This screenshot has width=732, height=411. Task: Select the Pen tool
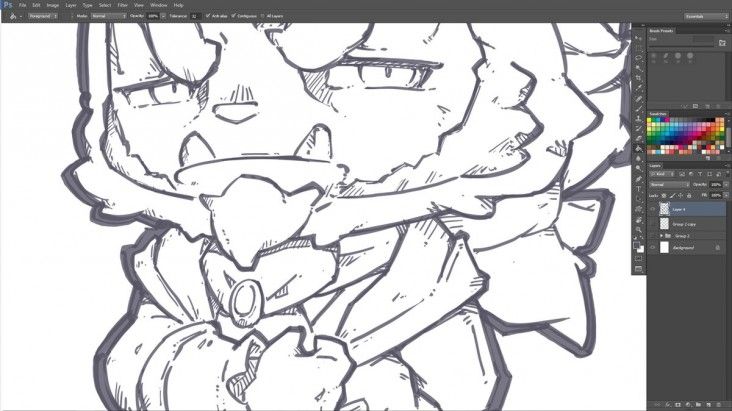click(x=638, y=179)
